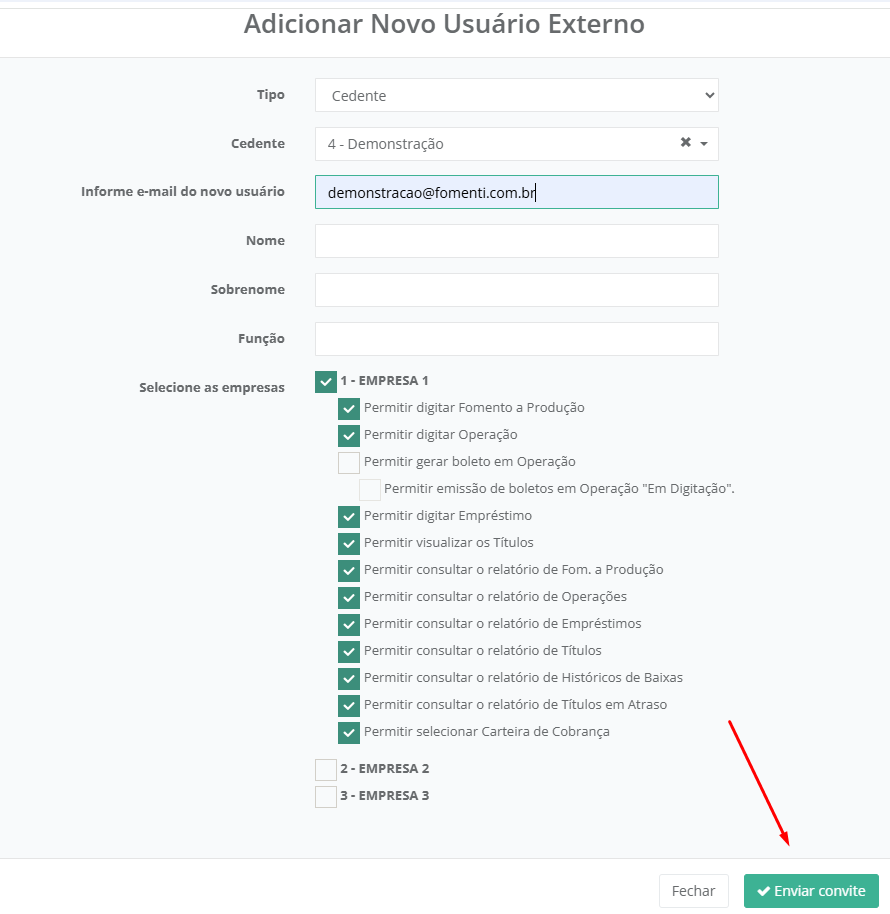This screenshot has width=890, height=914.
Task: Click the new user e-mail field
Action: [x=516, y=192]
